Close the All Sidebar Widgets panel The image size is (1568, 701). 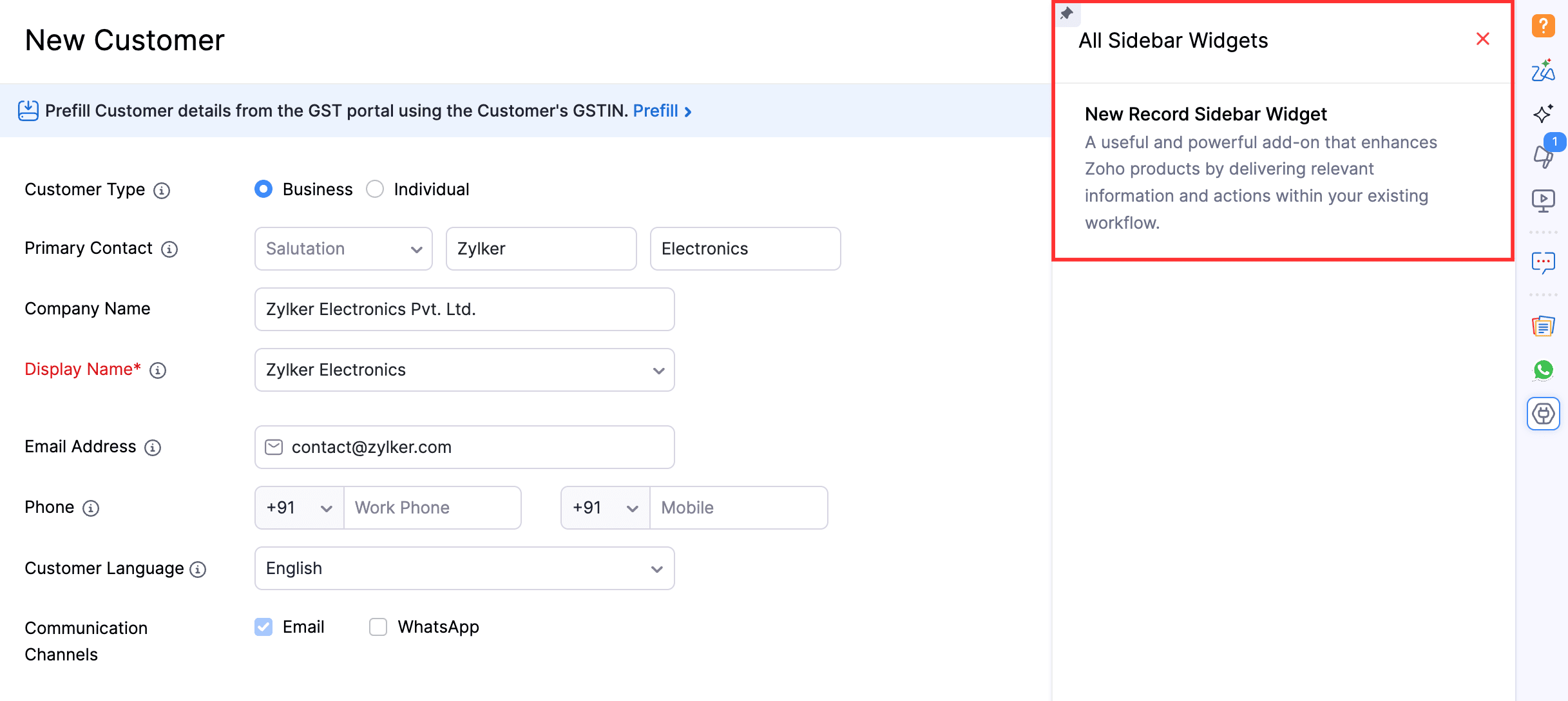coord(1482,39)
